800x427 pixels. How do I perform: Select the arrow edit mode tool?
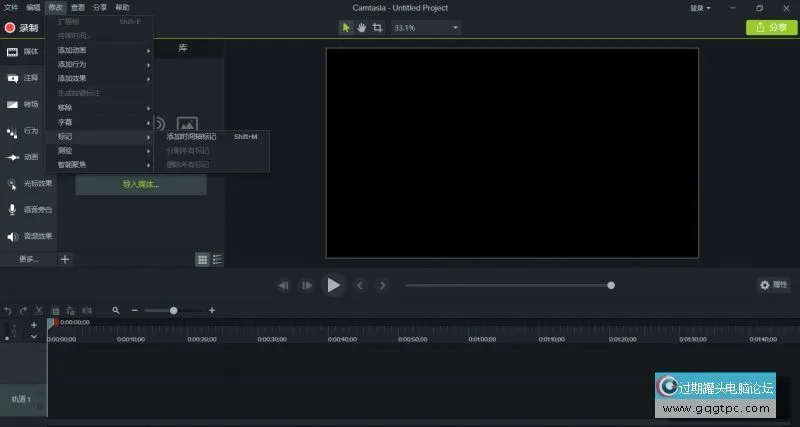coord(346,28)
